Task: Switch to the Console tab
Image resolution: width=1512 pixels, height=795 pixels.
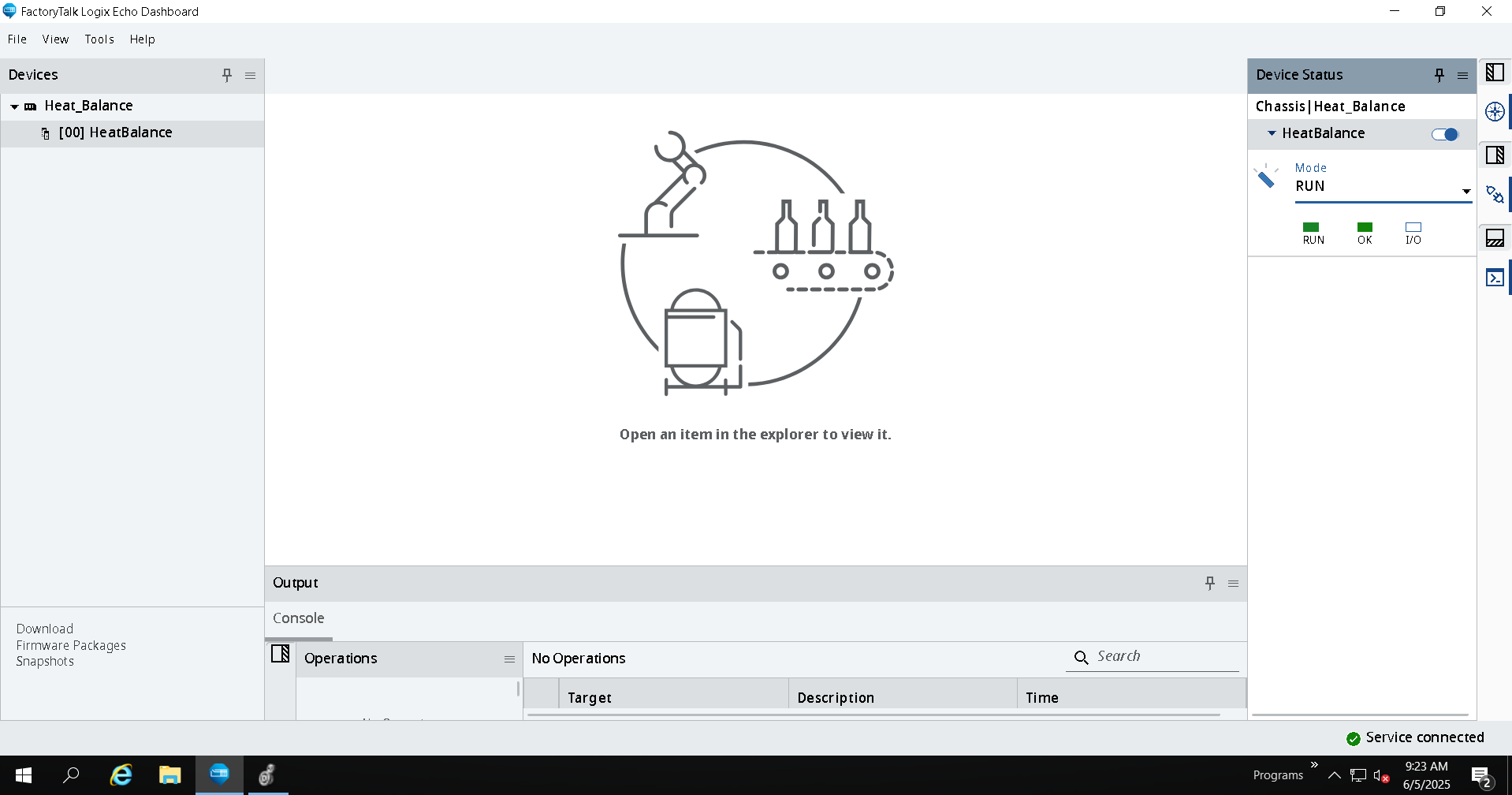Action: coord(299,618)
